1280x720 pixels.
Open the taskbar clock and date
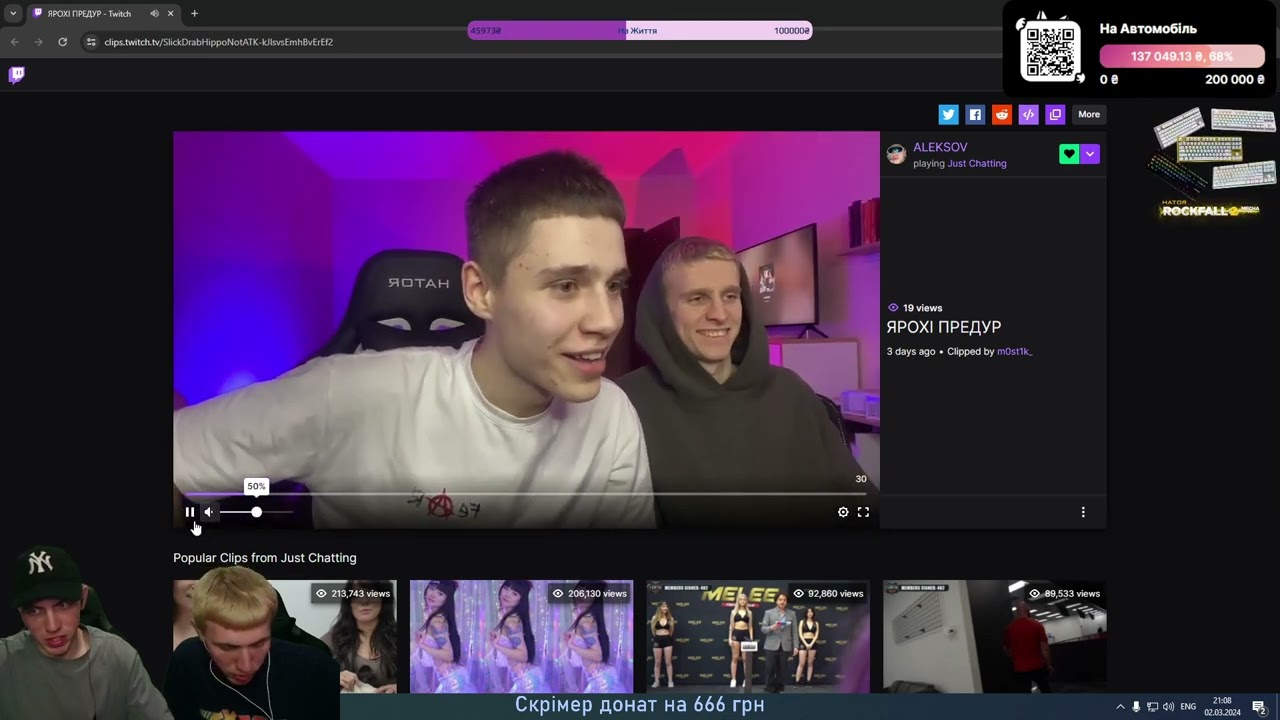(1221, 707)
